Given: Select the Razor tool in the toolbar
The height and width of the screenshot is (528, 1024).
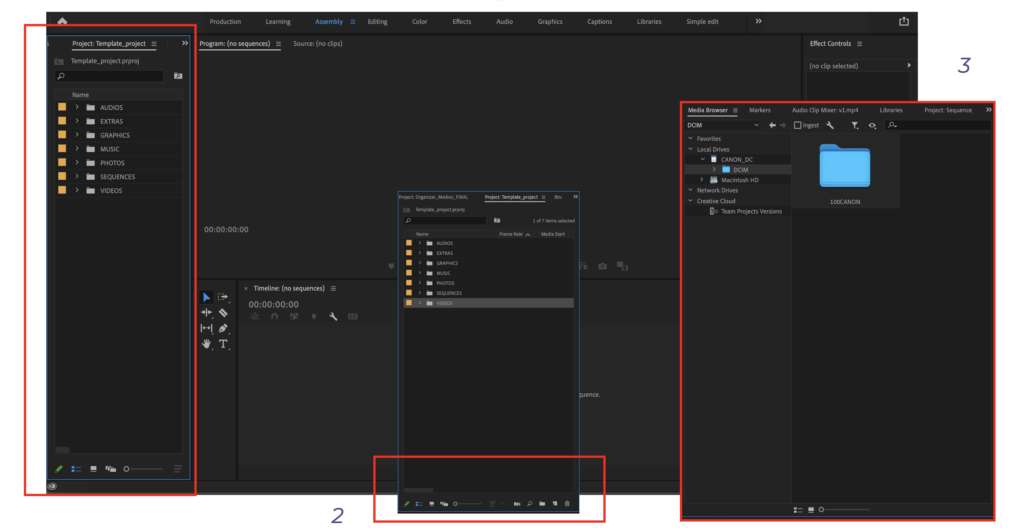Looking at the screenshot, I should [223, 313].
